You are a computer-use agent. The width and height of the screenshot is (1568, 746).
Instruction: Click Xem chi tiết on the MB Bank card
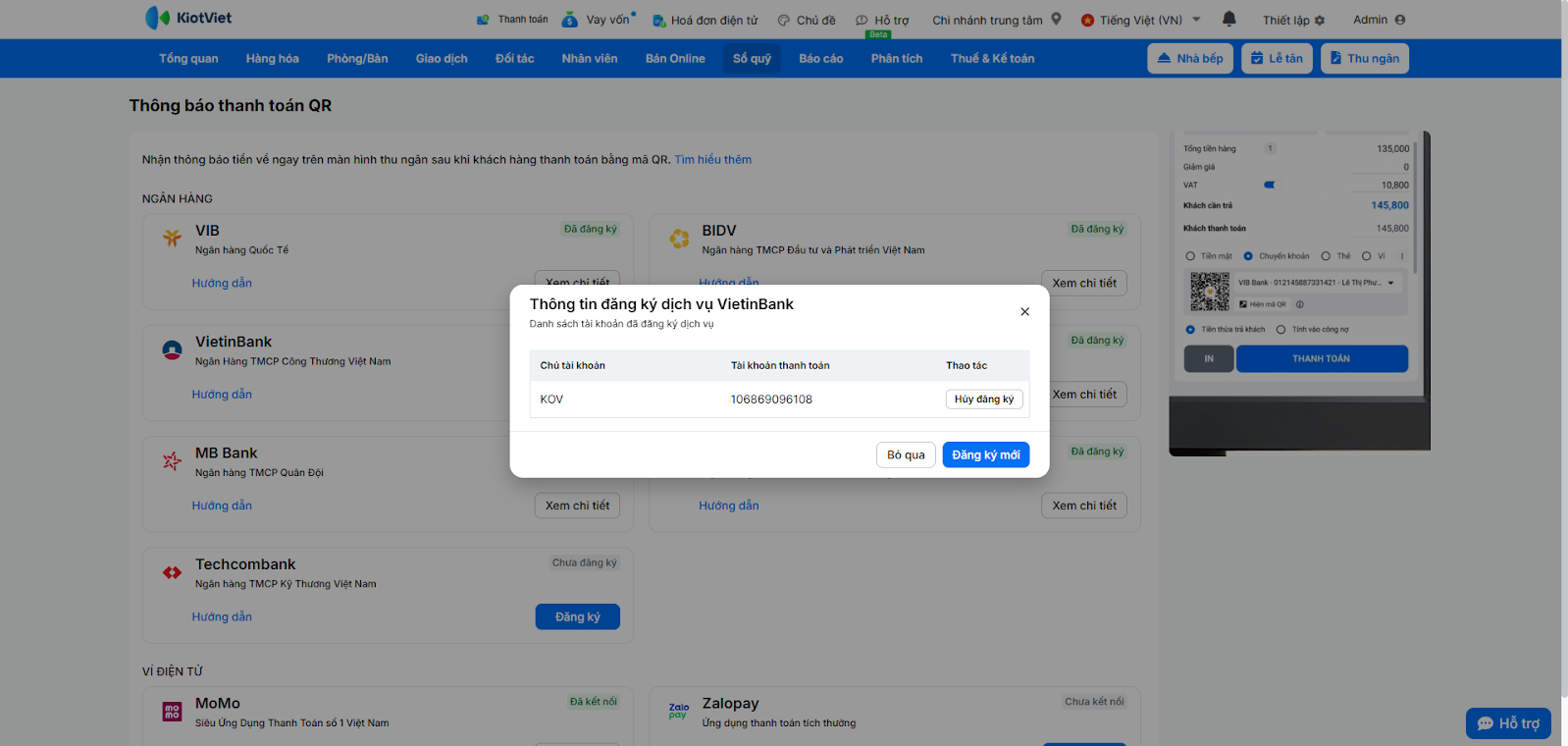(x=578, y=506)
